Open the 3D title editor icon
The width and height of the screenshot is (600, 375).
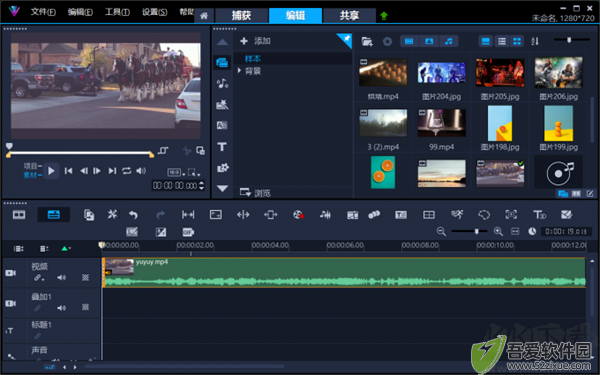540,215
